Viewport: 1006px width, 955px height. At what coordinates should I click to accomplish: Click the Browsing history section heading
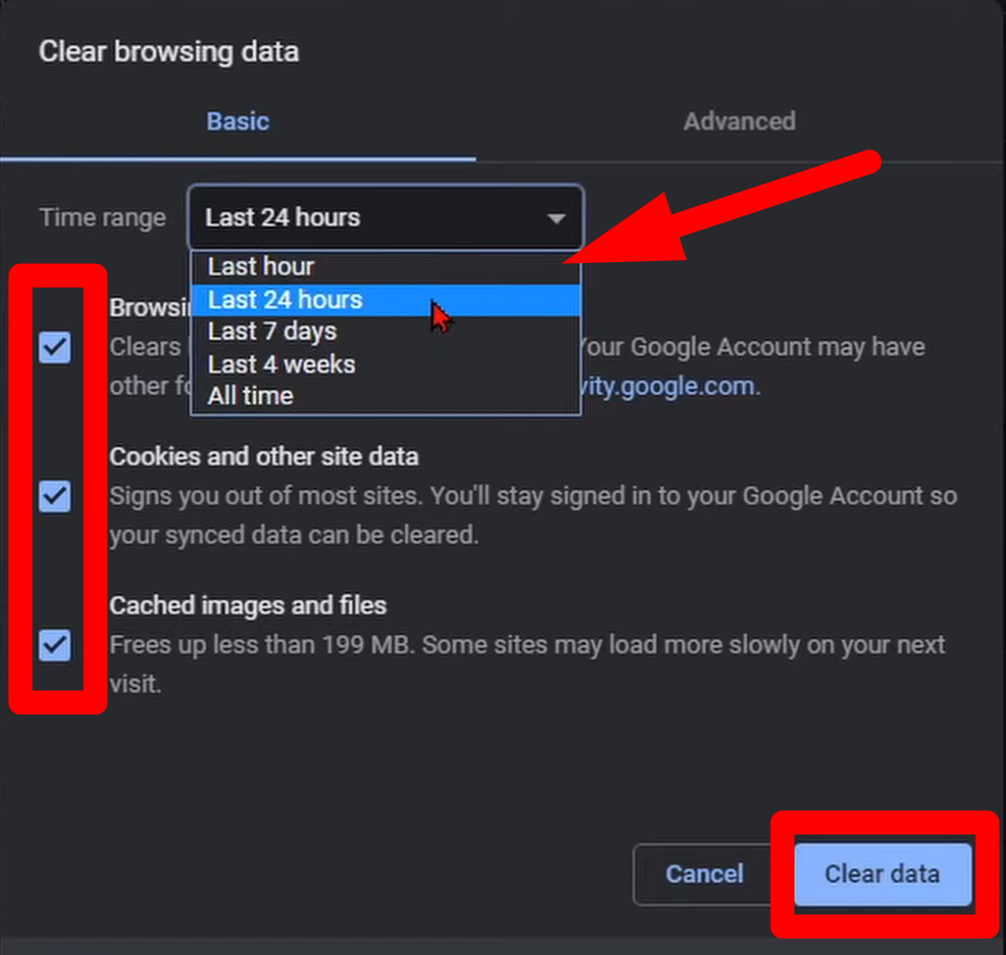150,307
